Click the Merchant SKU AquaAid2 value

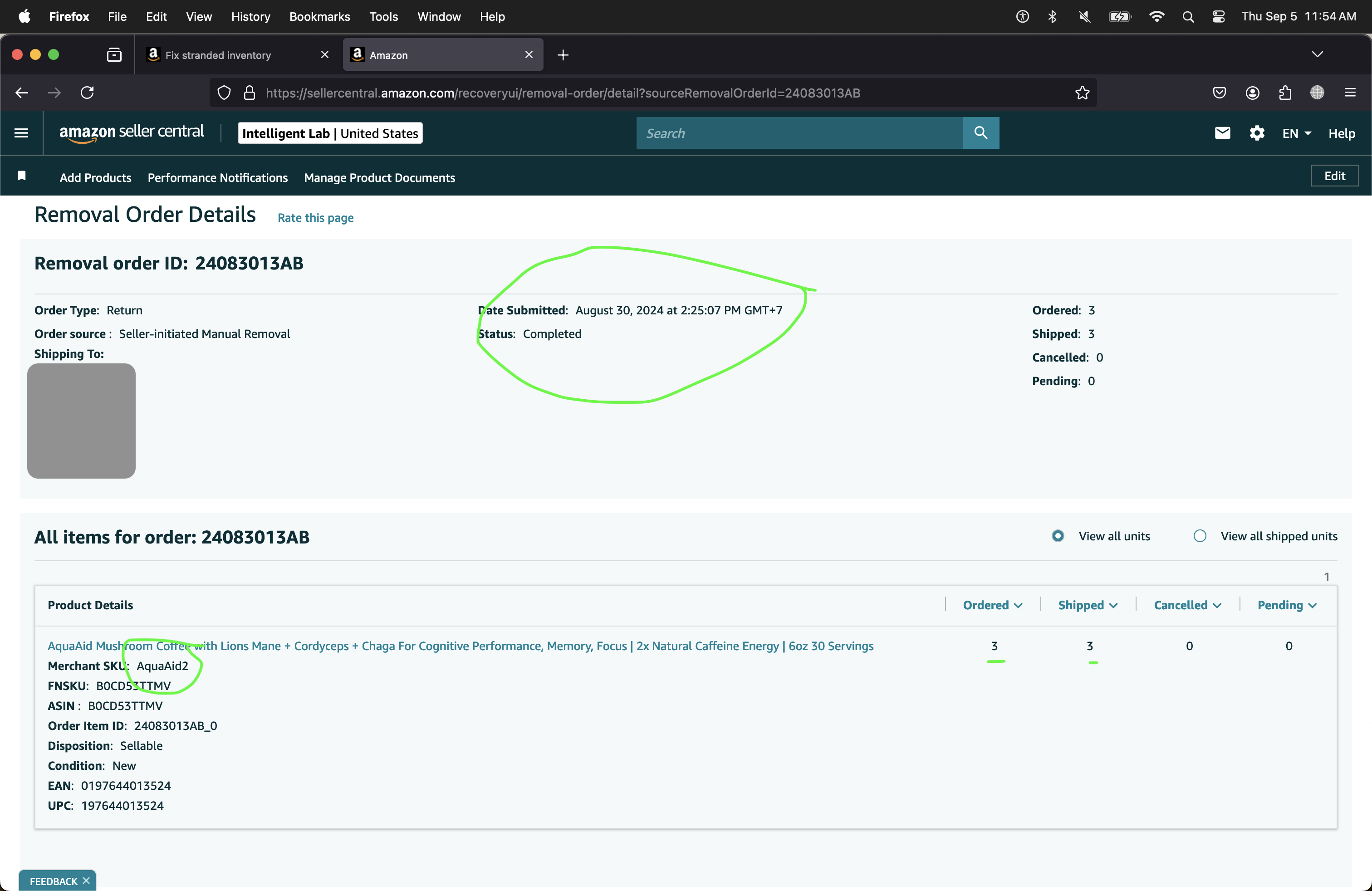pos(162,666)
